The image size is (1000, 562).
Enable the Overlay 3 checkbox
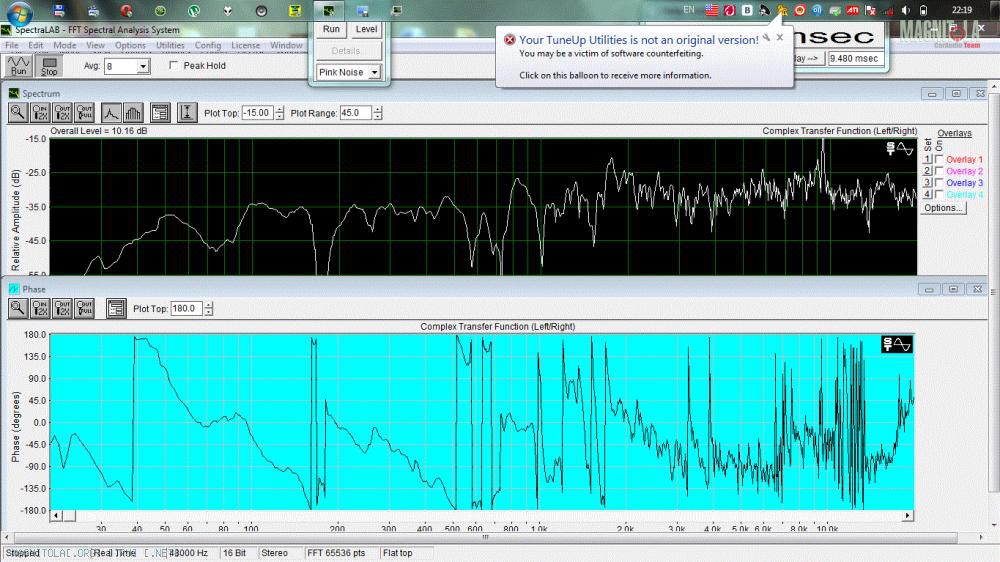939,182
